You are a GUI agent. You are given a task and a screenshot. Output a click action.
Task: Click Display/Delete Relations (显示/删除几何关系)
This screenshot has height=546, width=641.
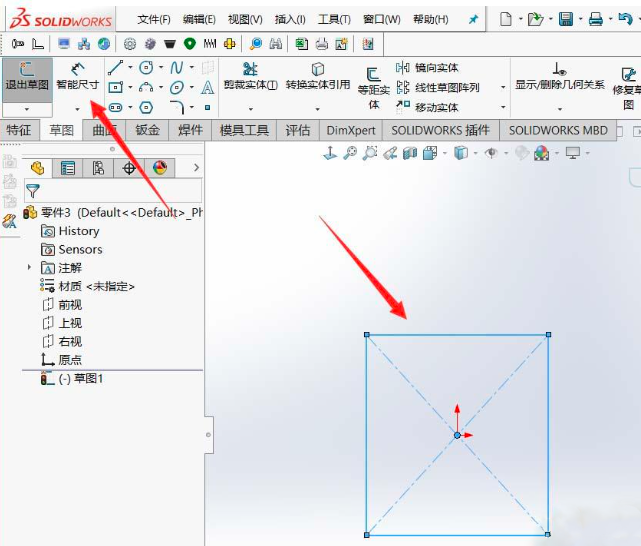559,76
